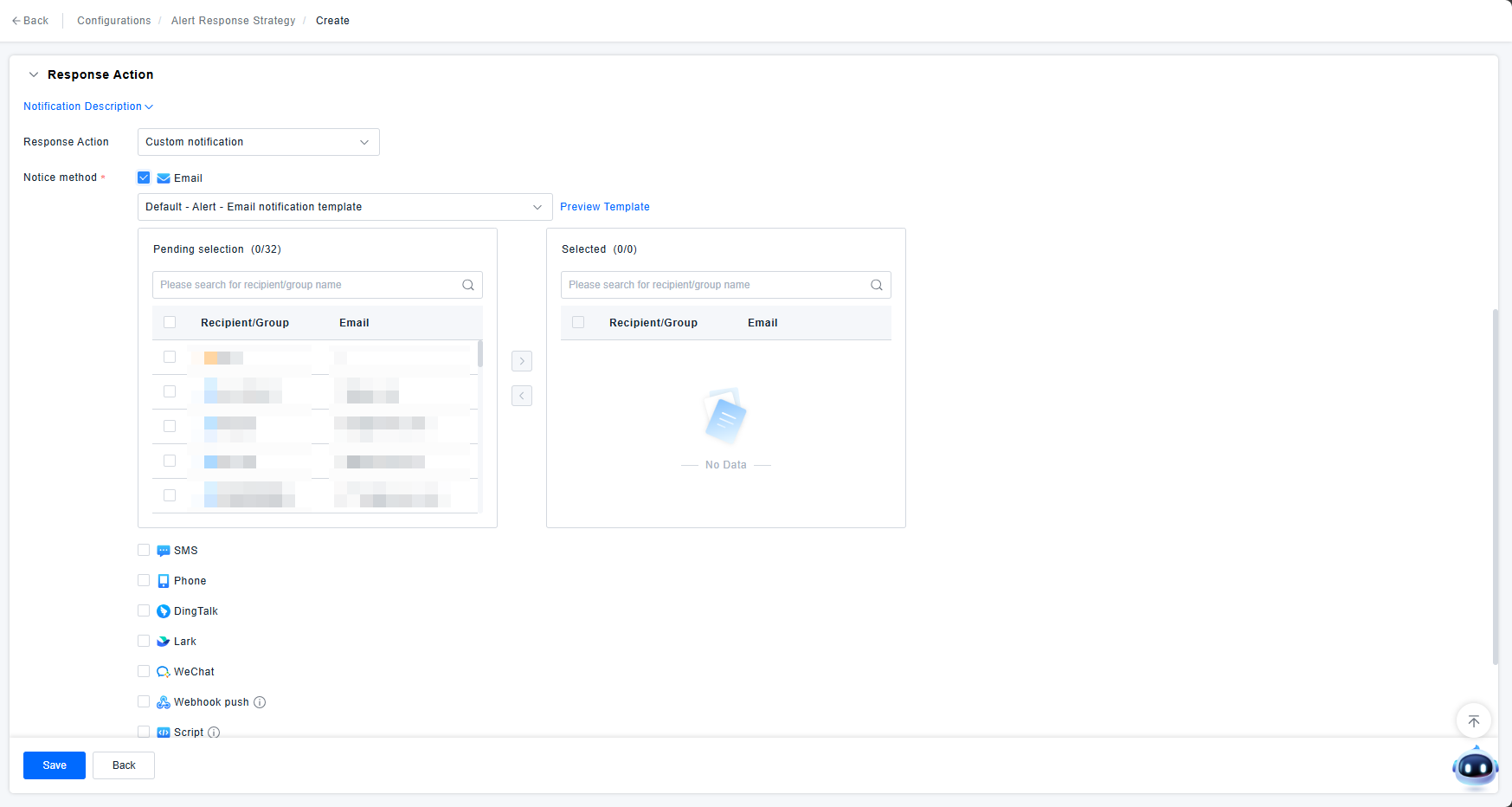
Task: Open the email notification template dropdown
Action: click(344, 207)
